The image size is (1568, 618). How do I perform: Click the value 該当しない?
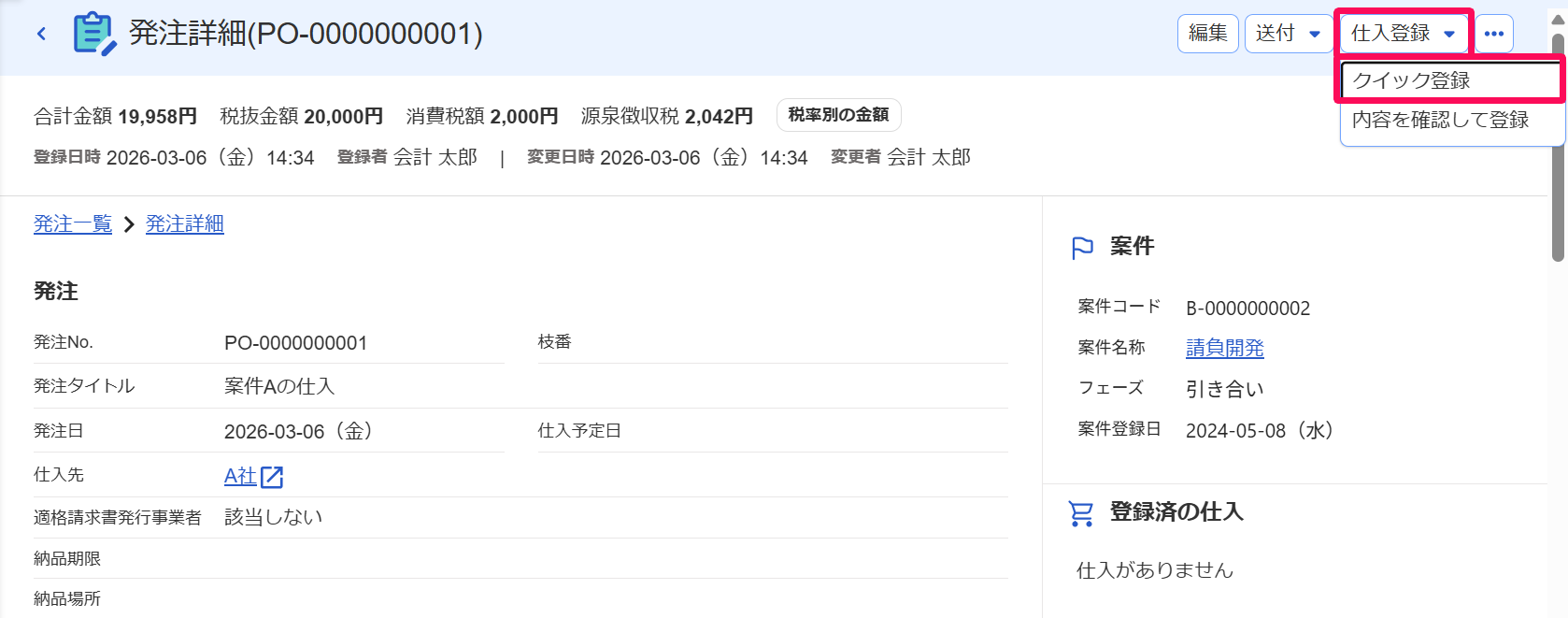point(274,517)
